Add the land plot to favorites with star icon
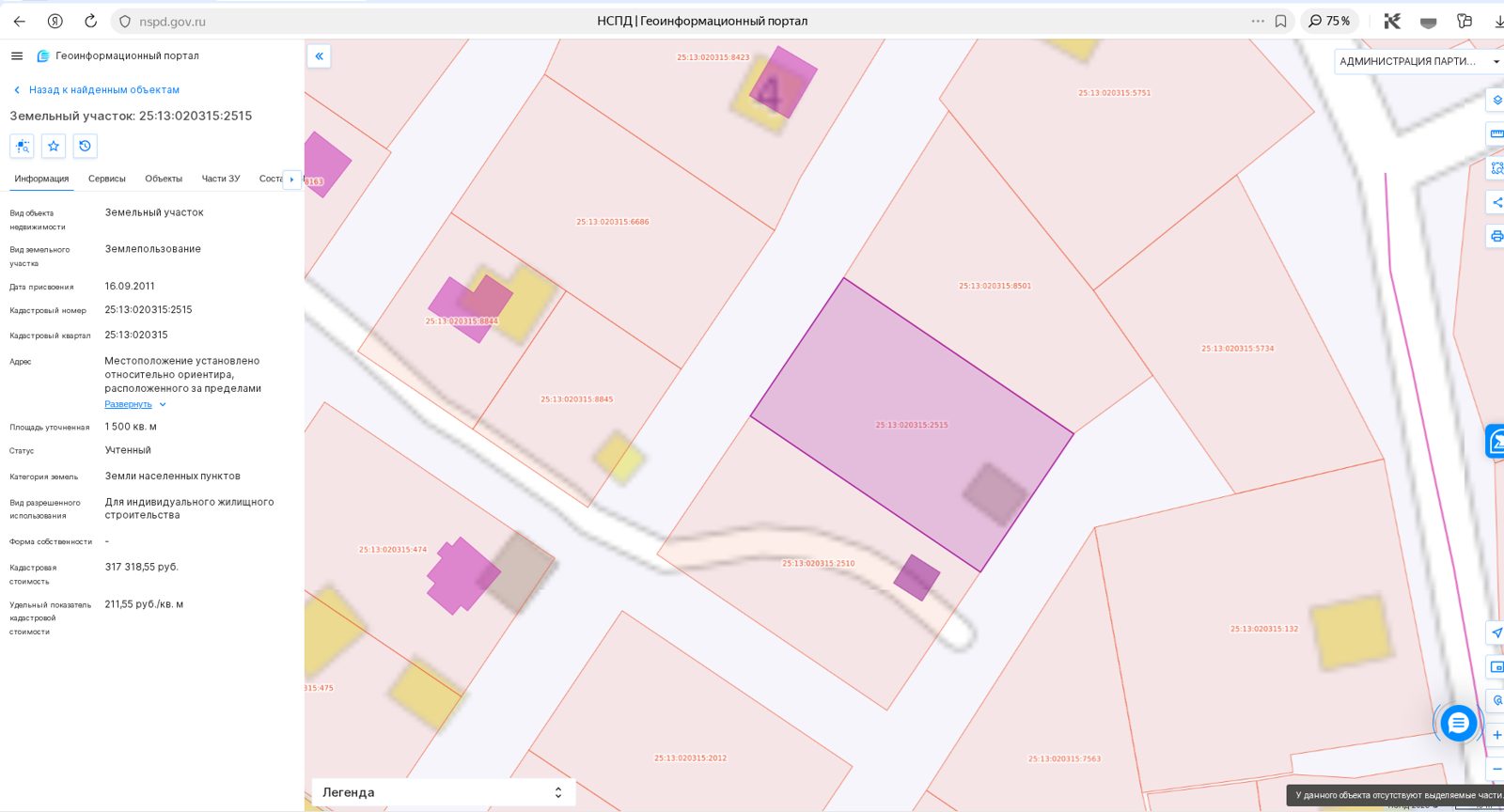 click(x=54, y=146)
